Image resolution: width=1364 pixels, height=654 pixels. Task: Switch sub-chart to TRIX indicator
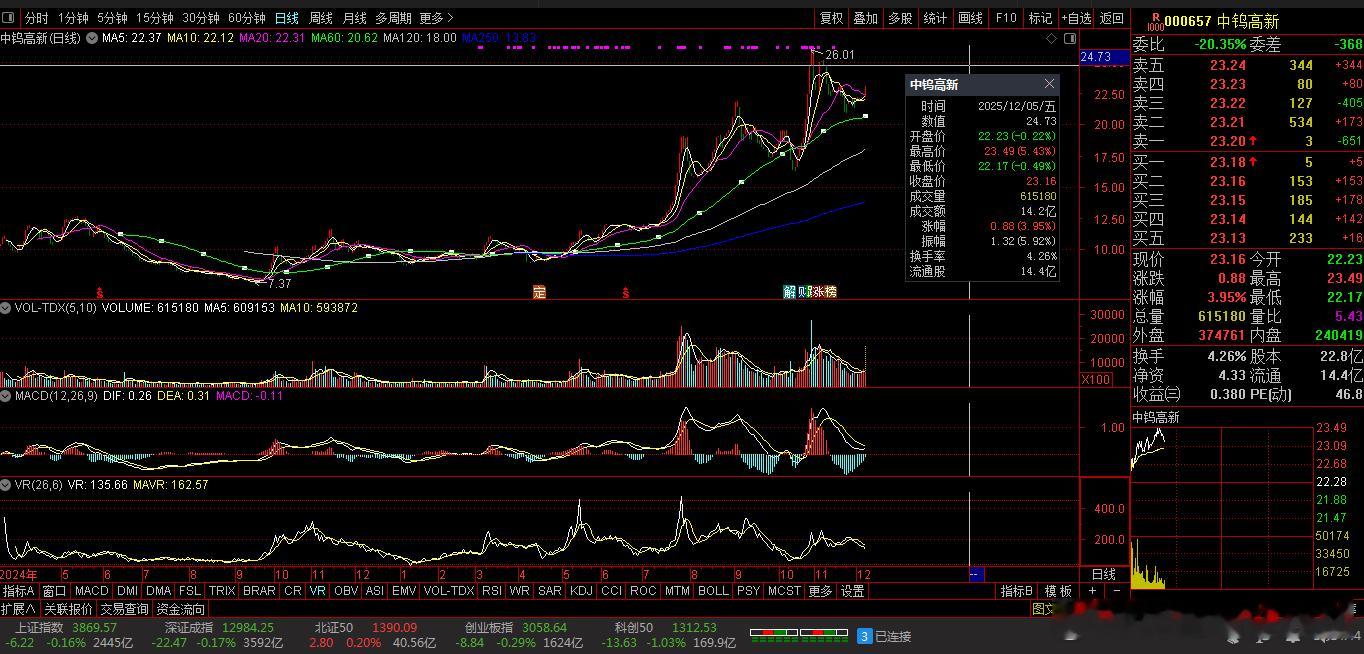(222, 591)
